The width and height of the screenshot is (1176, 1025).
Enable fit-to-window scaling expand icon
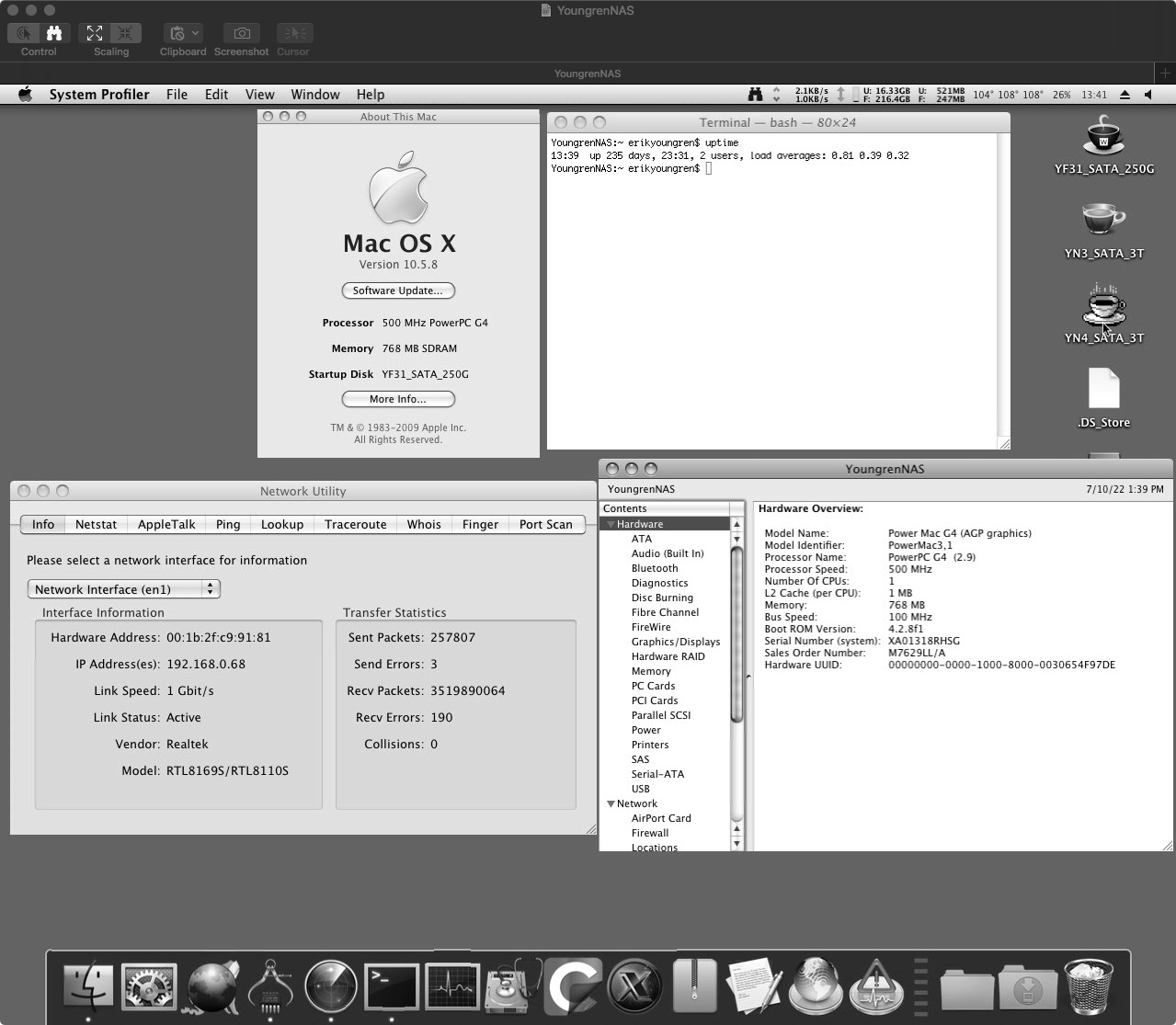(x=95, y=33)
